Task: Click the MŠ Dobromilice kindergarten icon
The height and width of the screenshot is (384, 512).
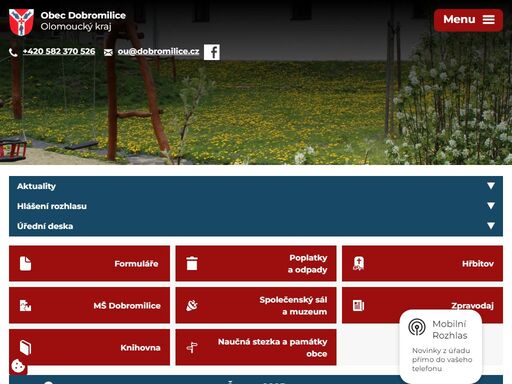Action: tap(25, 305)
